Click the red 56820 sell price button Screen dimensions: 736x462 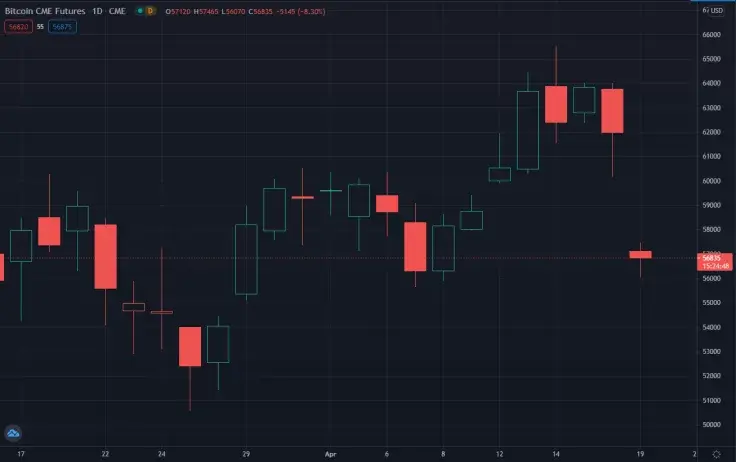[17, 26]
